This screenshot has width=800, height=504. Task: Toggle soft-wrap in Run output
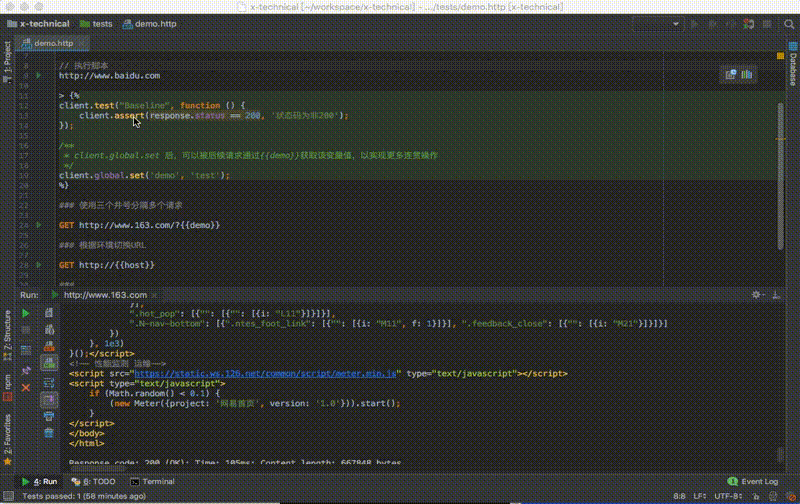point(49,382)
